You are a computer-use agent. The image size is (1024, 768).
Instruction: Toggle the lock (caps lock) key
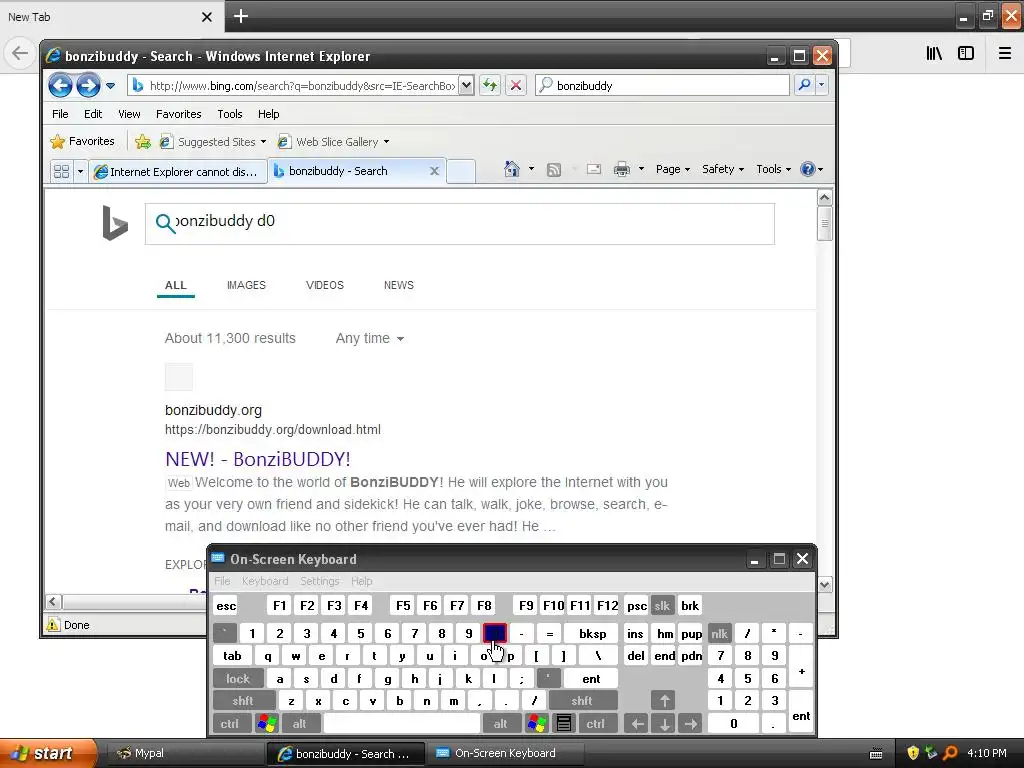point(238,679)
